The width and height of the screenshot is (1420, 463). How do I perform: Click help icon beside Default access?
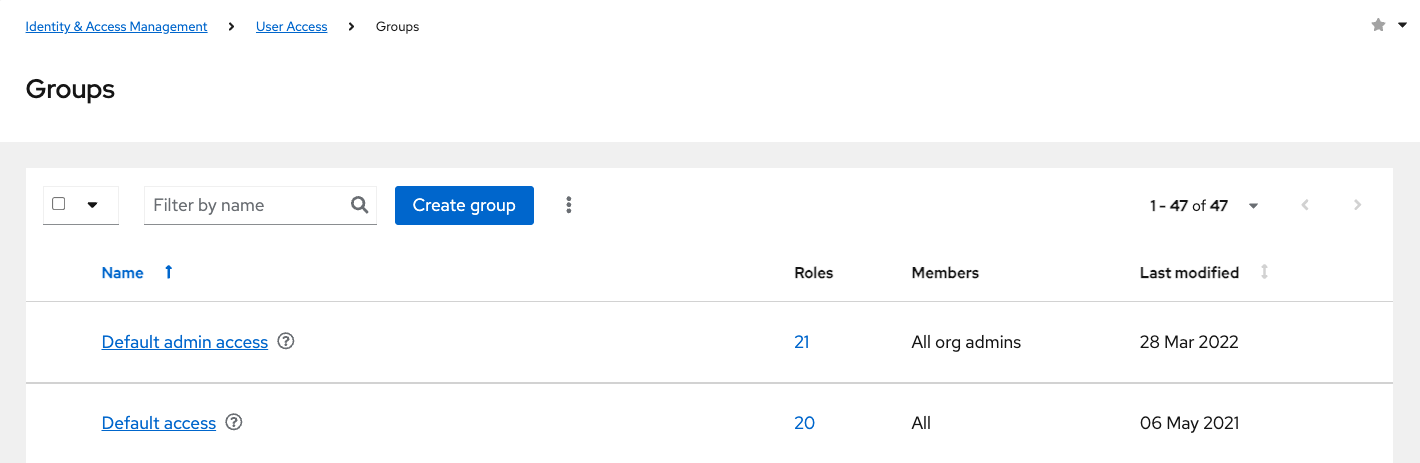(234, 422)
